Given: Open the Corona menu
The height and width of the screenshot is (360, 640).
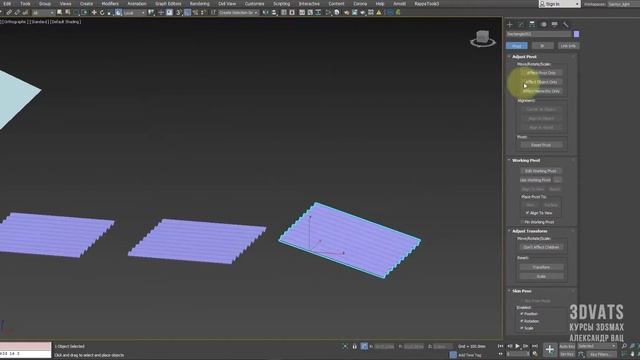Looking at the screenshot, I should click(x=360, y=4).
